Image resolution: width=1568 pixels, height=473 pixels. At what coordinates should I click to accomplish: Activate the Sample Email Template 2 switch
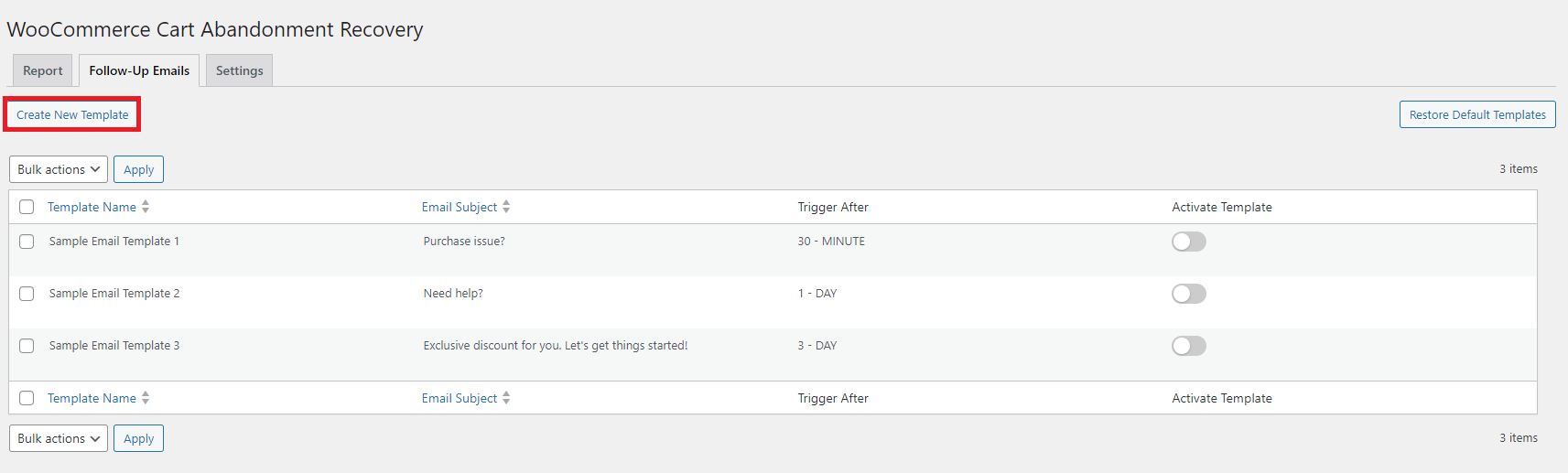[x=1188, y=294]
